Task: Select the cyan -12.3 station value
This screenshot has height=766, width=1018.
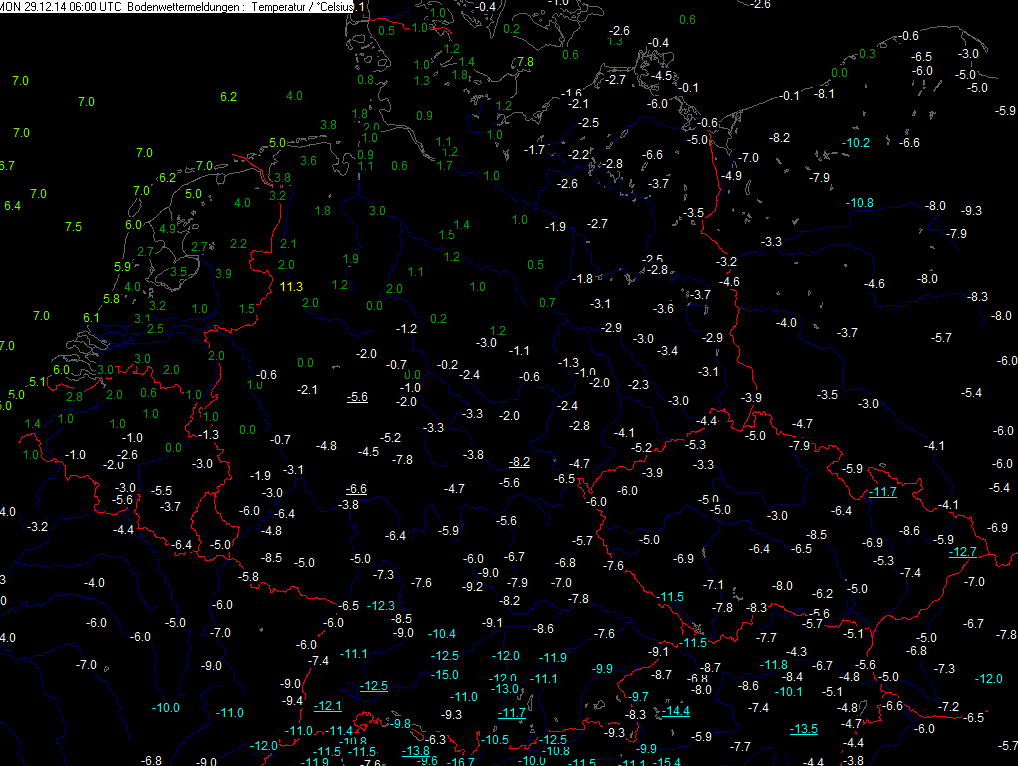Action: [381, 605]
